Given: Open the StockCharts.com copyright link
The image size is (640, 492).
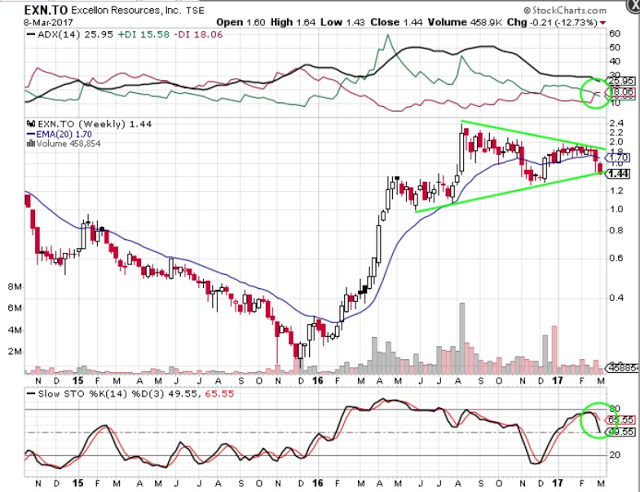Looking at the screenshot, I should [x=565, y=10].
